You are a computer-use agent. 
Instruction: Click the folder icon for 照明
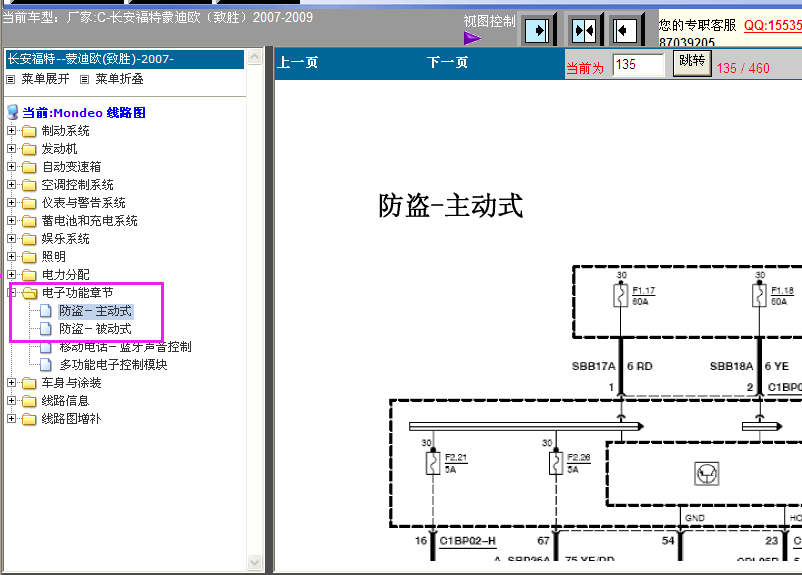point(29,257)
